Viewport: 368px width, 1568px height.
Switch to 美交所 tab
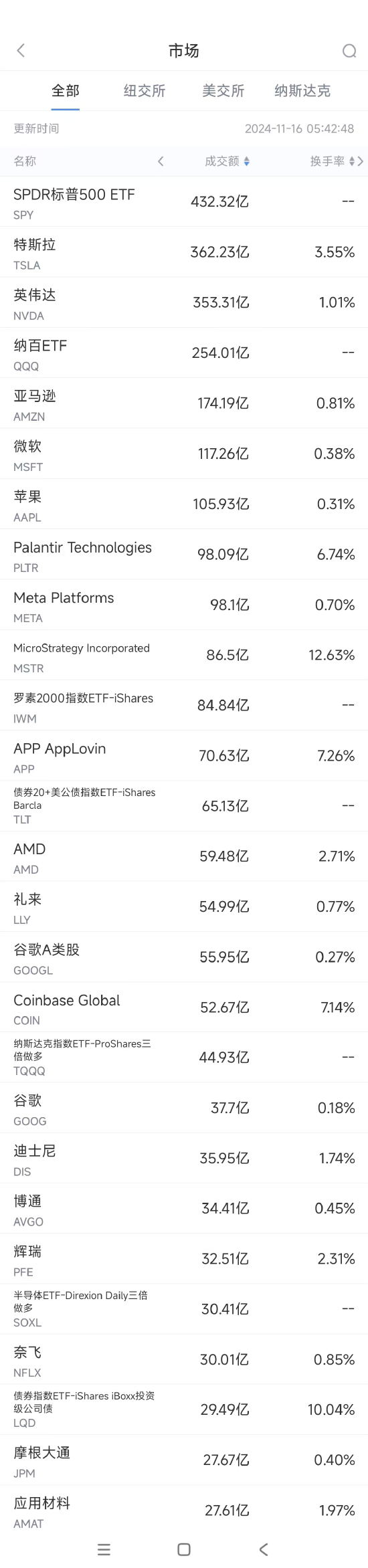[223, 91]
